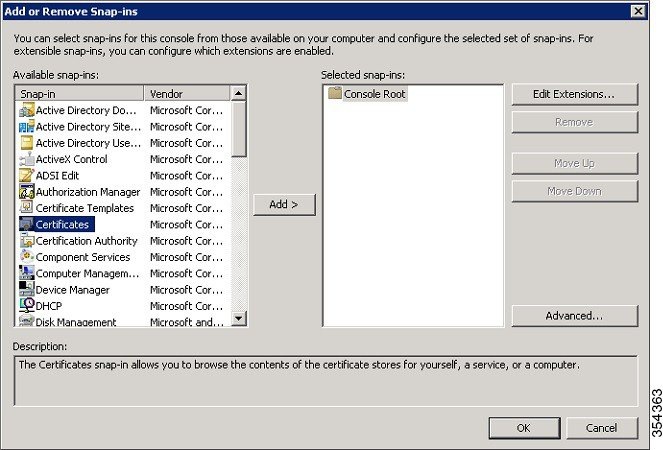Click the Move Up button
The width and height of the screenshot is (663, 450).
(x=574, y=163)
